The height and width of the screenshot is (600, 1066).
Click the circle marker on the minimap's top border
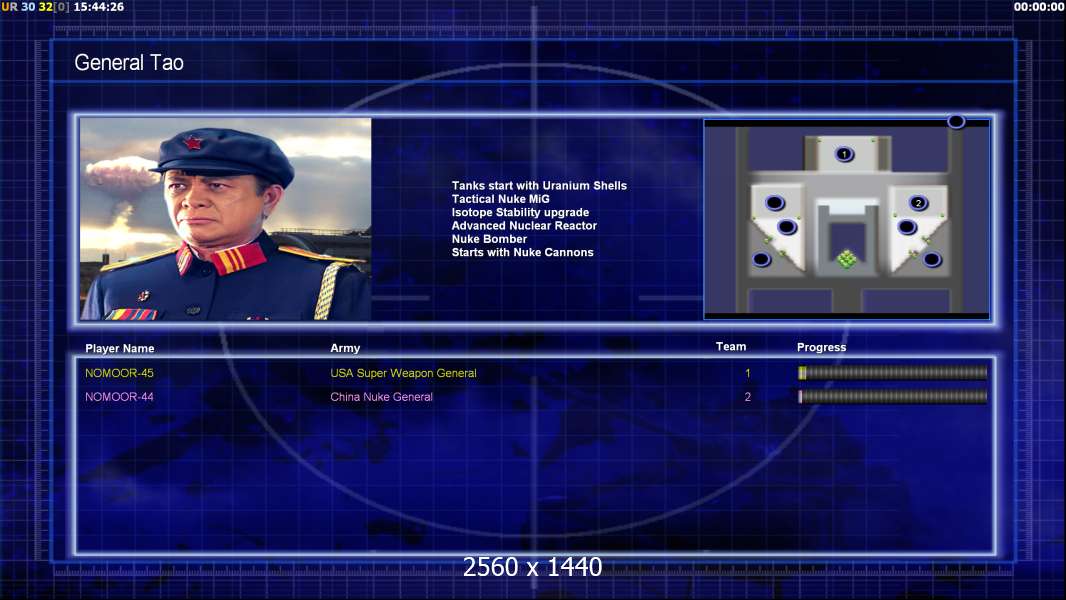click(956, 122)
